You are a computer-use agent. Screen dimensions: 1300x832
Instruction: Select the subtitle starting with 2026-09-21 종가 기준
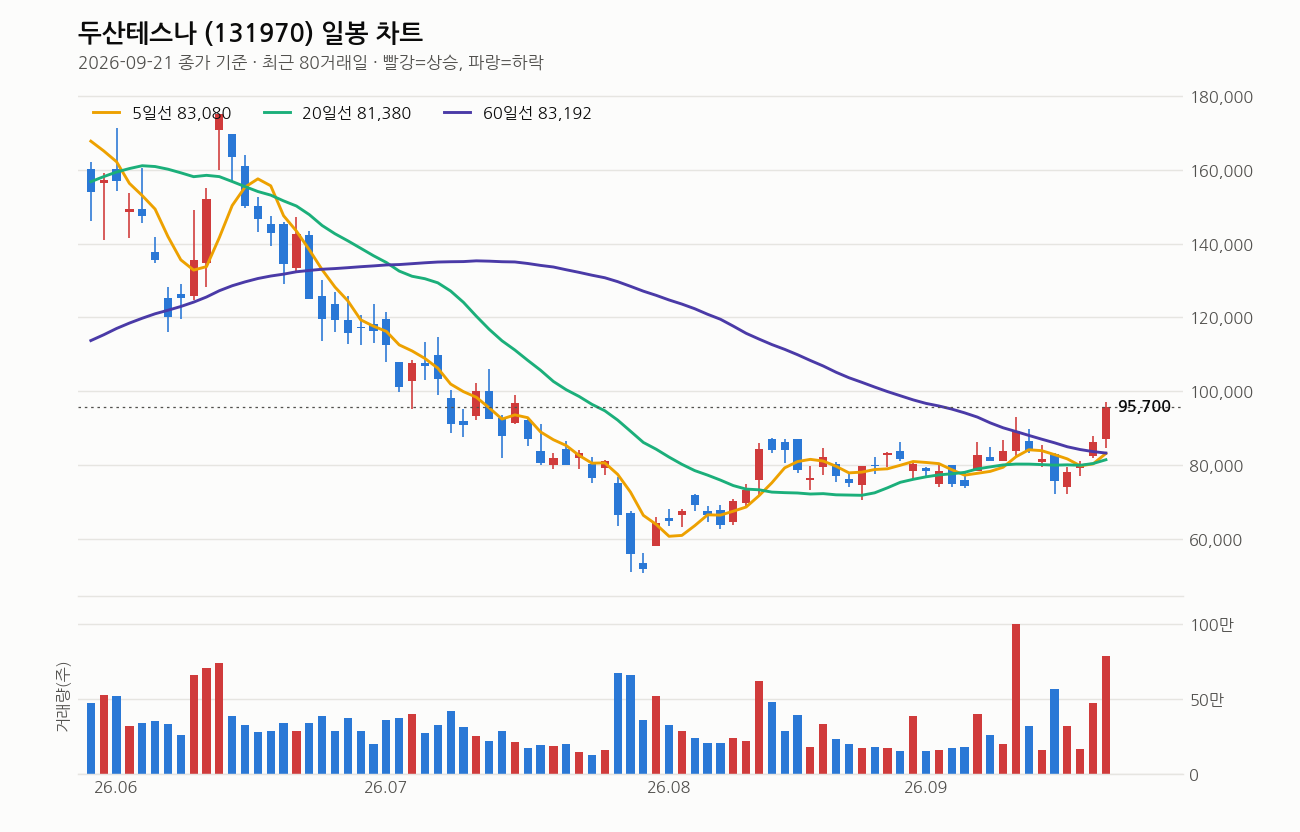[310, 62]
